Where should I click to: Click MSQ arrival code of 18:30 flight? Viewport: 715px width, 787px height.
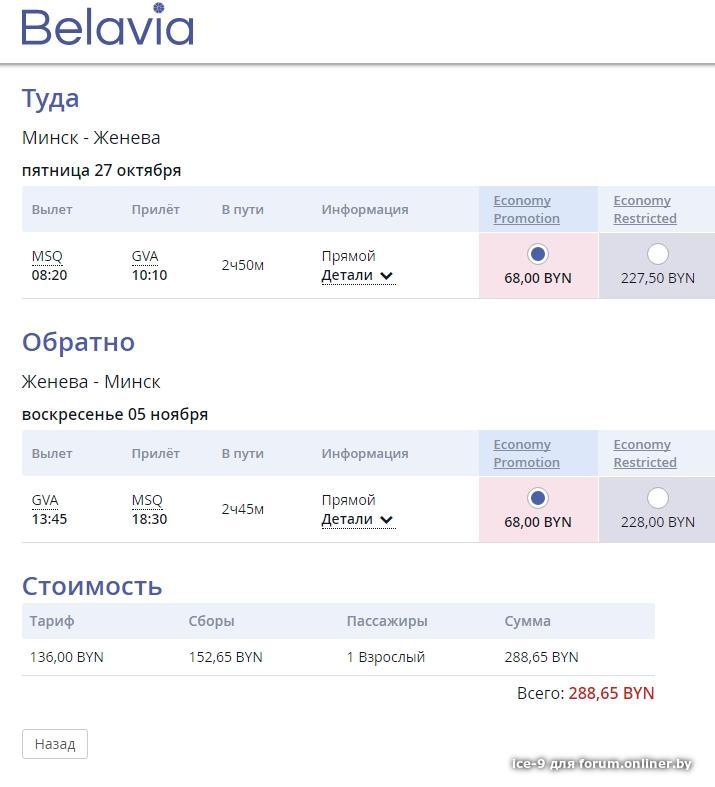coord(147,500)
